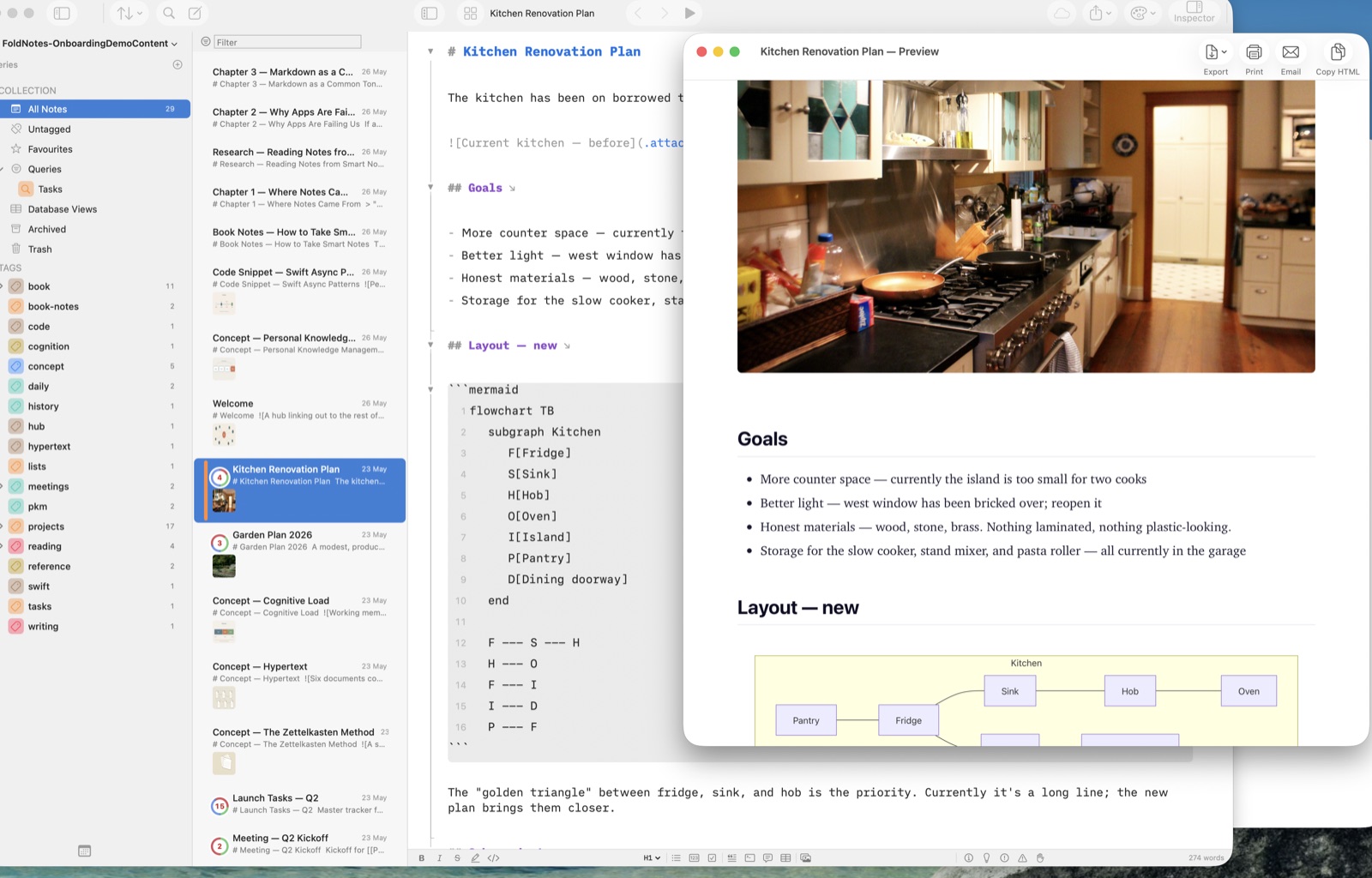The width and height of the screenshot is (1372, 878).
Task: Insert an image
Action: pyautogui.click(x=805, y=857)
